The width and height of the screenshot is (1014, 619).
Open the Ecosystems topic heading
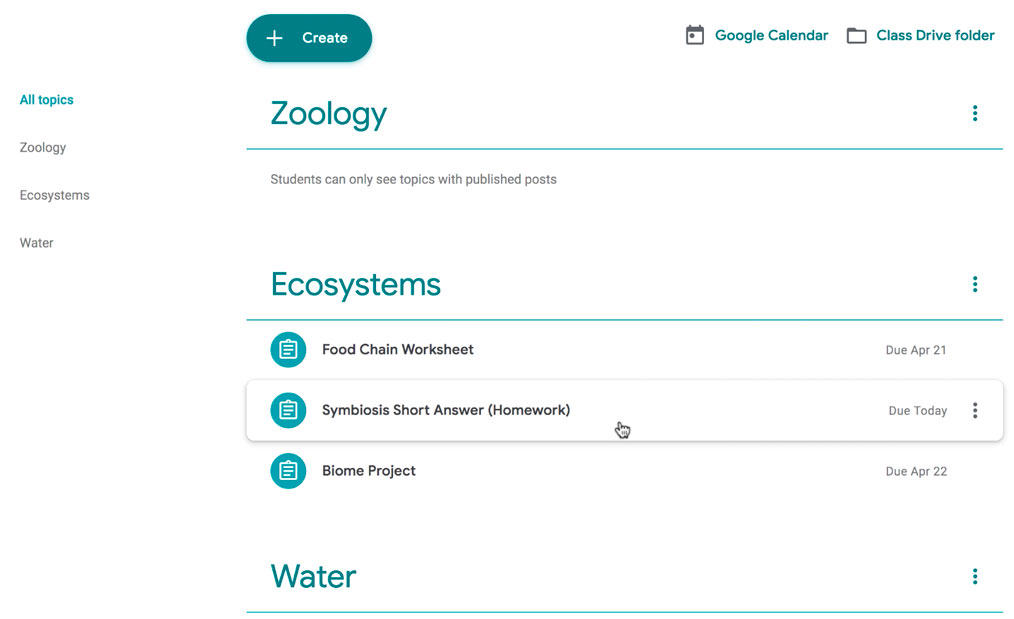(x=356, y=285)
